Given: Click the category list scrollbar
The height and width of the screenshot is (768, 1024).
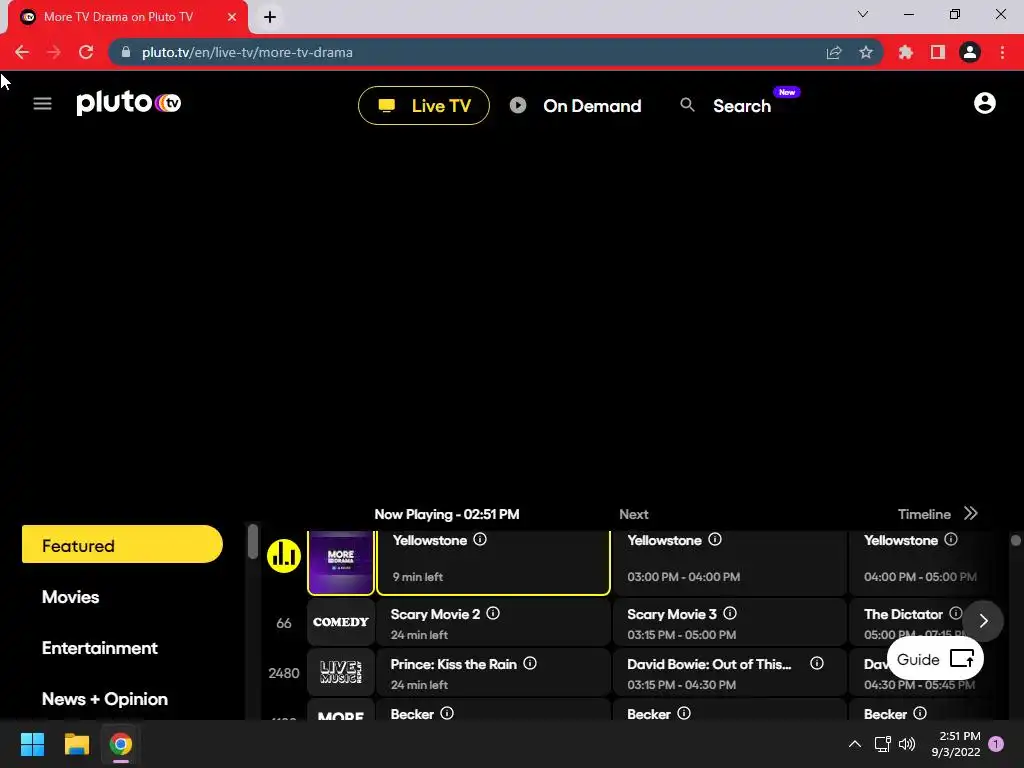Looking at the screenshot, I should tap(253, 541).
